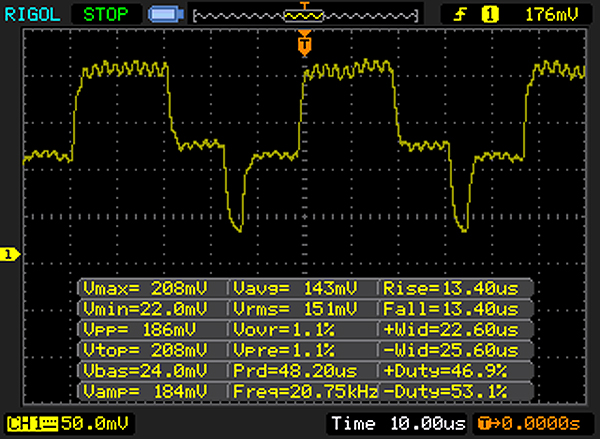This screenshot has height=439, width=600.
Task: Click the 50.0mV vertical scale readout
Action: pyautogui.click(x=95, y=423)
